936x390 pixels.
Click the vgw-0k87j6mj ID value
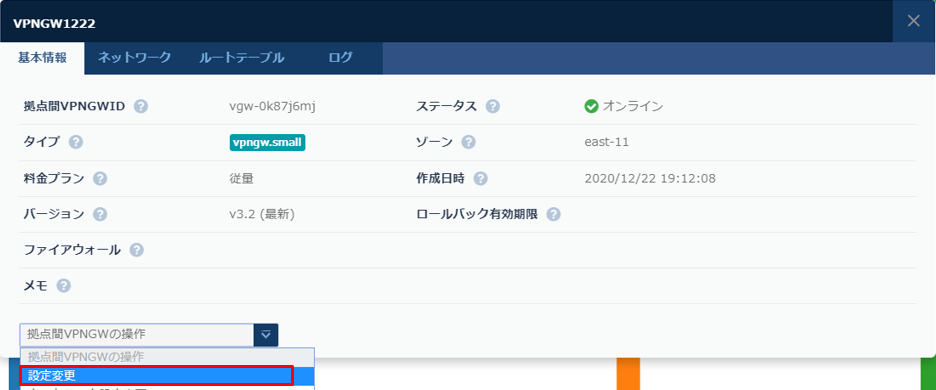[x=272, y=107]
